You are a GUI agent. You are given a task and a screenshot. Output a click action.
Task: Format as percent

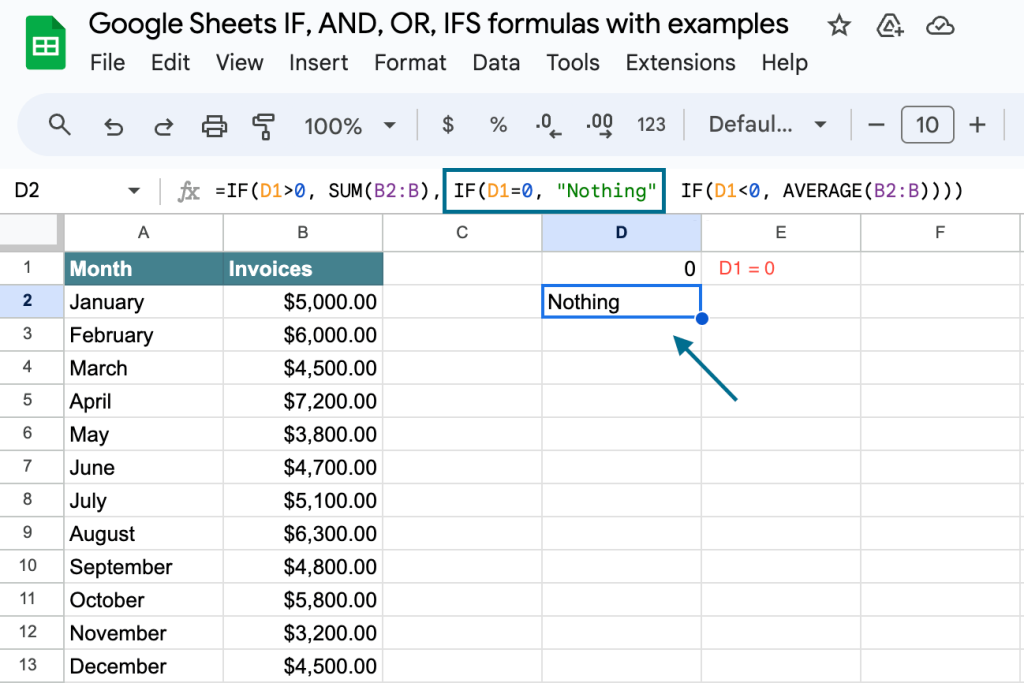coord(498,124)
